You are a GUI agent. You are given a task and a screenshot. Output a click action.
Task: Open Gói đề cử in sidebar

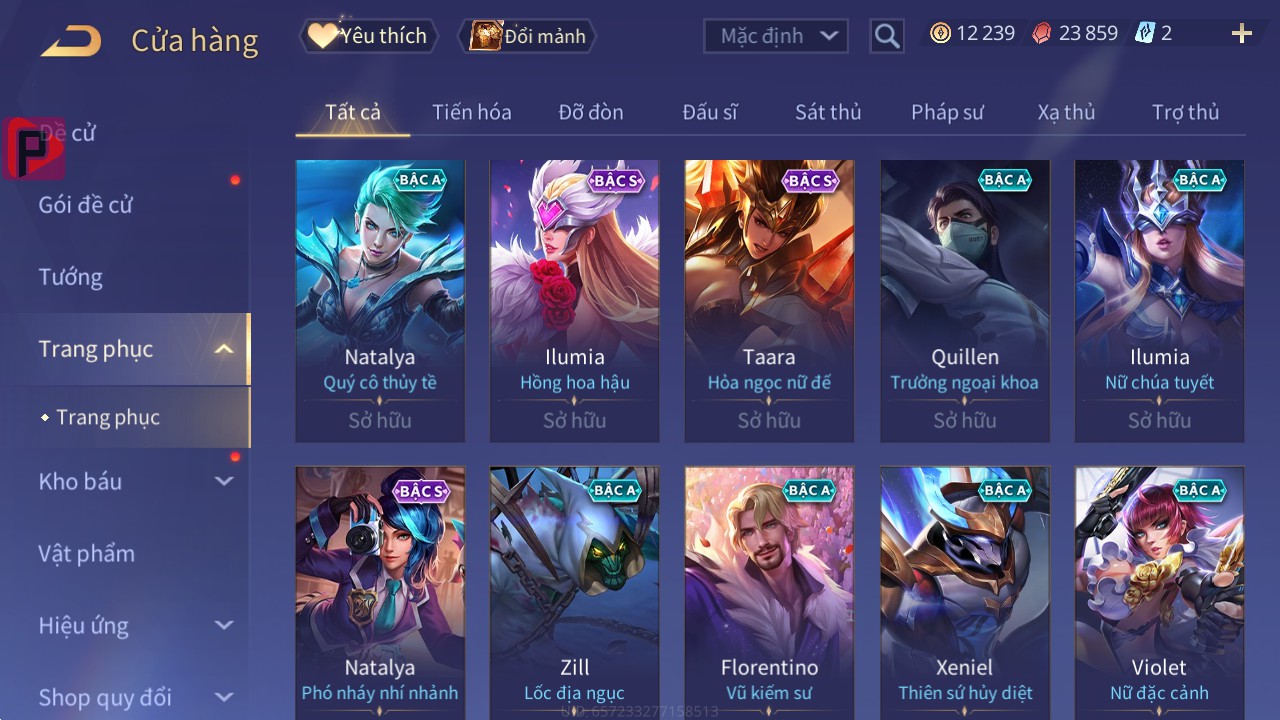pos(86,205)
